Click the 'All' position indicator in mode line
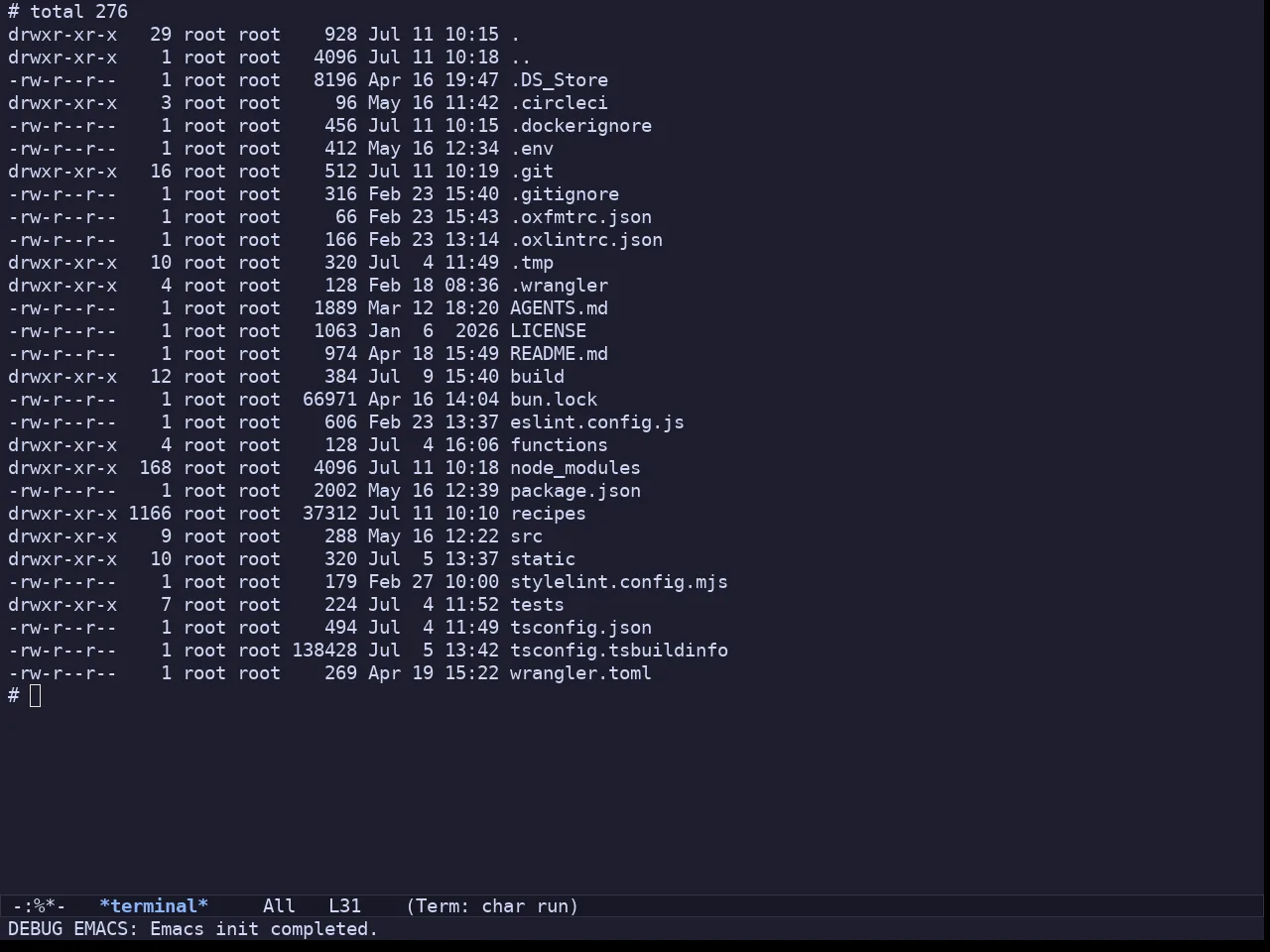The image size is (1270, 952). (x=279, y=906)
